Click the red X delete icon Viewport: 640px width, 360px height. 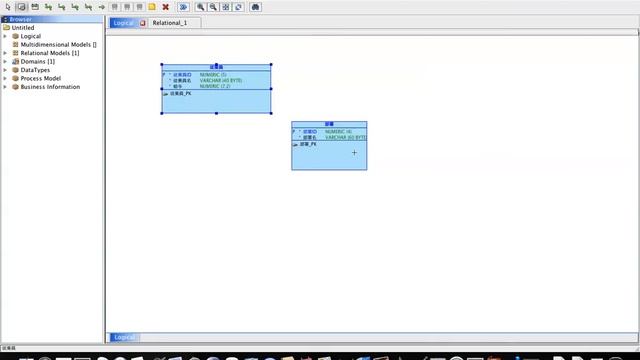[165, 7]
